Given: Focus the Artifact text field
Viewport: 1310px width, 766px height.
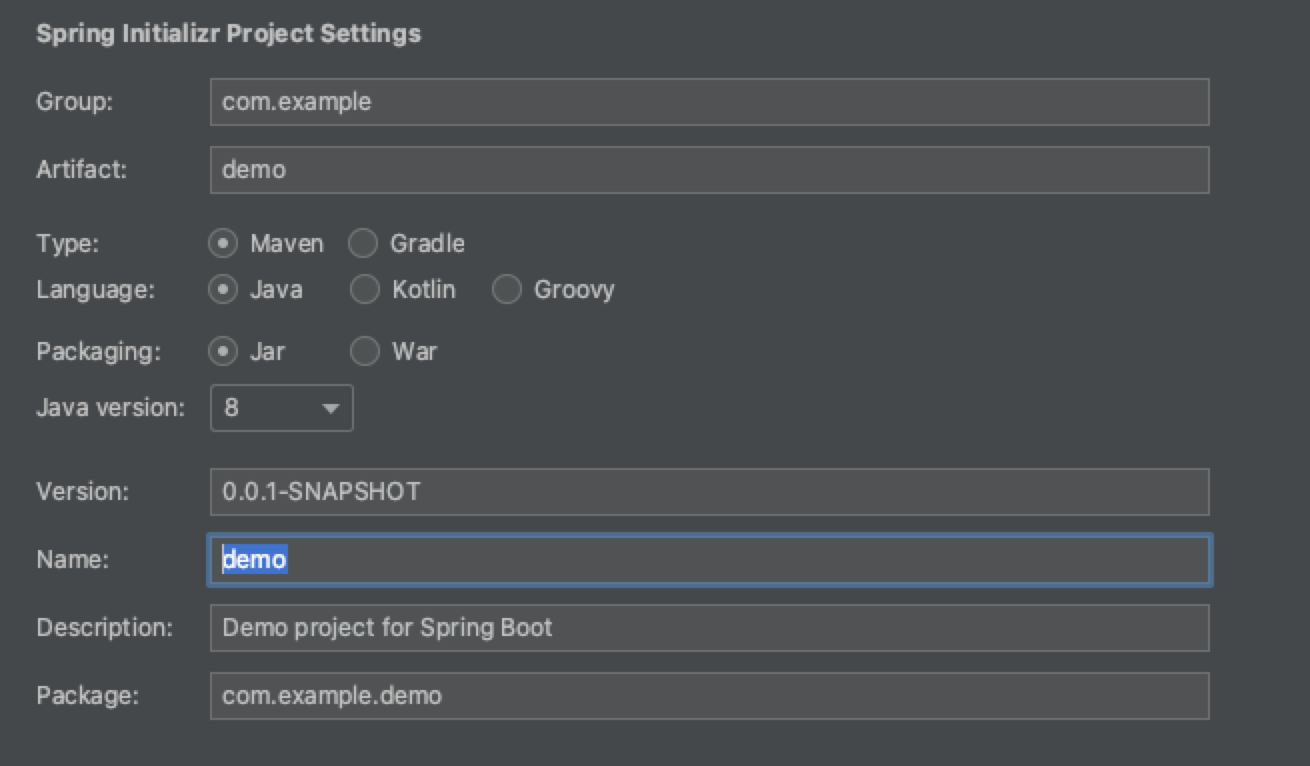Looking at the screenshot, I should pos(709,170).
